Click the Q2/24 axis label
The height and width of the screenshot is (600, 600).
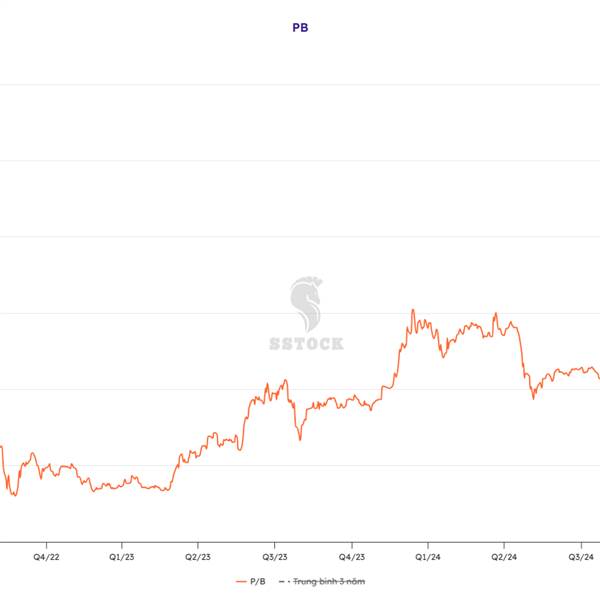coord(504,556)
